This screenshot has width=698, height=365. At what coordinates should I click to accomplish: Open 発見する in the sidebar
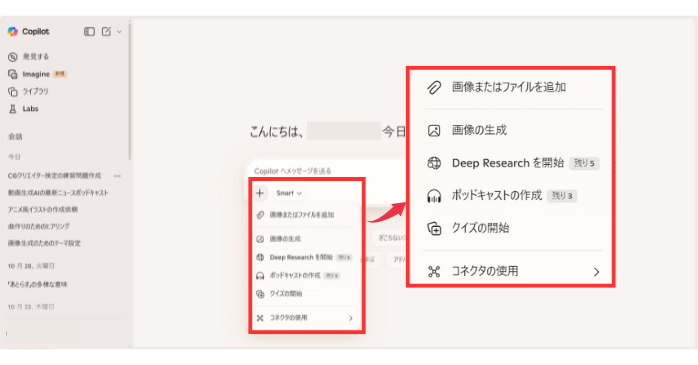click(28, 57)
